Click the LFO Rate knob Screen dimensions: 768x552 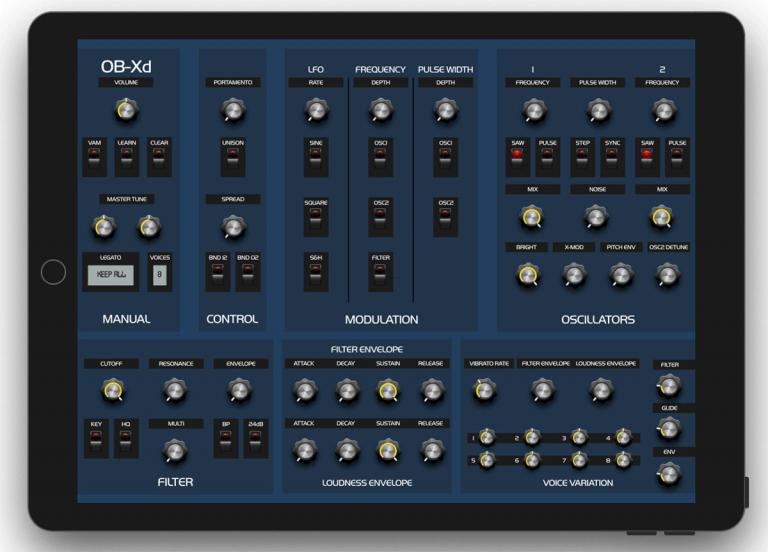[x=316, y=110]
